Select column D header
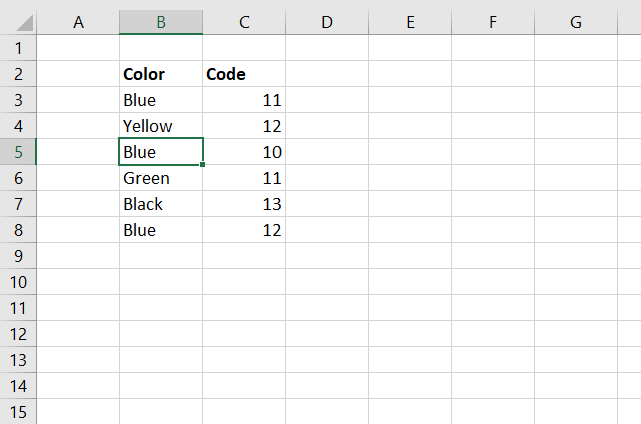 click(327, 22)
